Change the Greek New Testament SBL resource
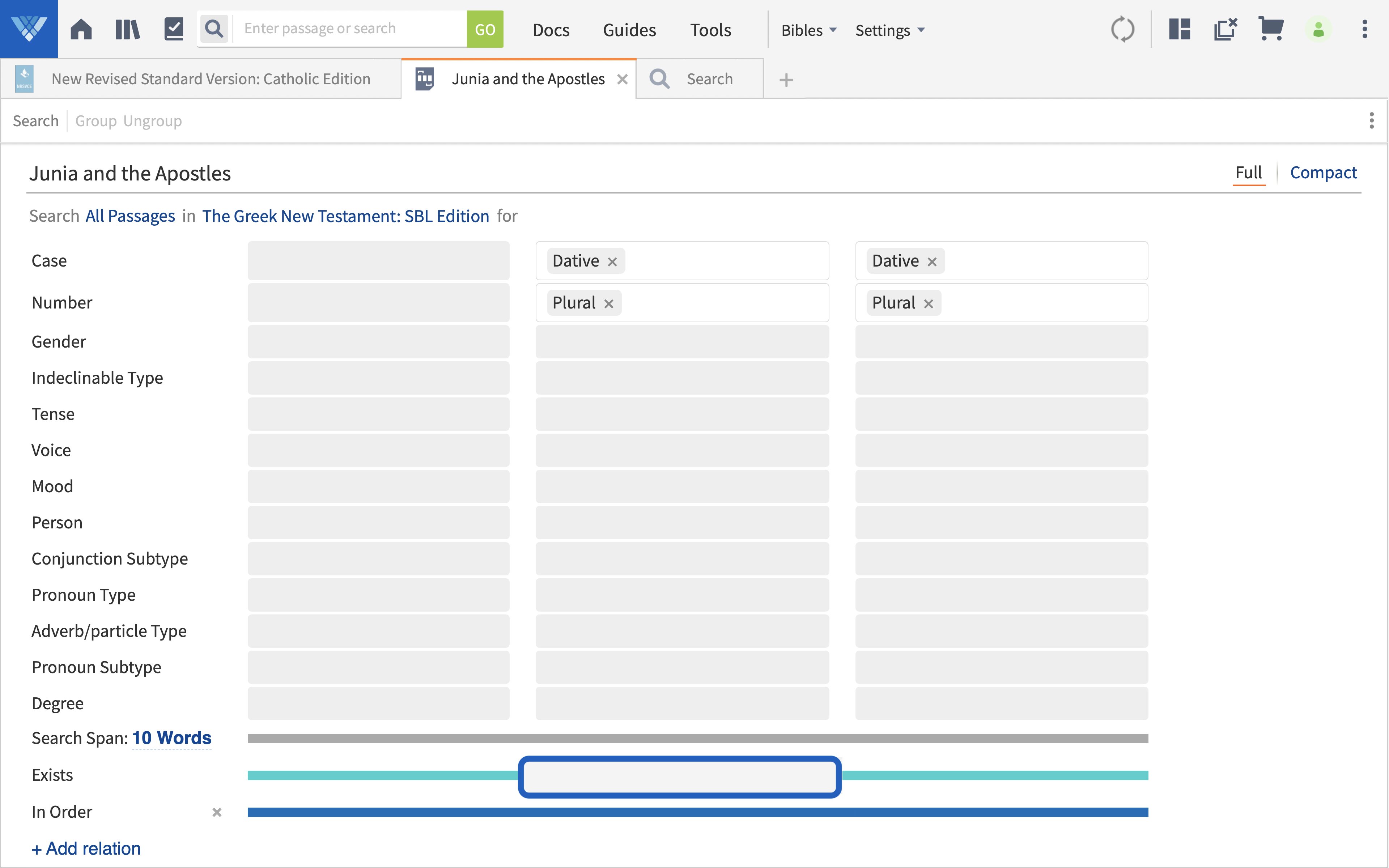The image size is (1389, 868). [x=345, y=216]
